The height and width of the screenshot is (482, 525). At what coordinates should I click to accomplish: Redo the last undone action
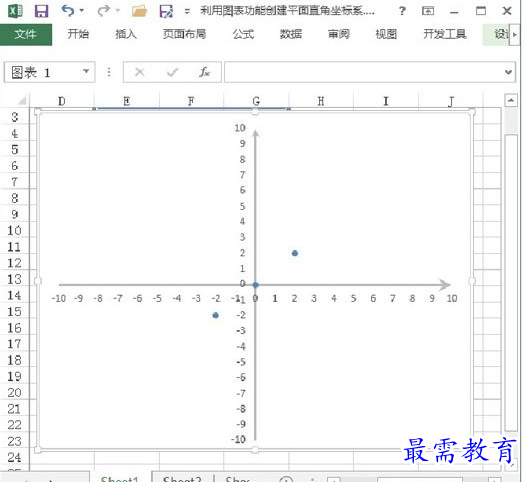[x=103, y=11]
